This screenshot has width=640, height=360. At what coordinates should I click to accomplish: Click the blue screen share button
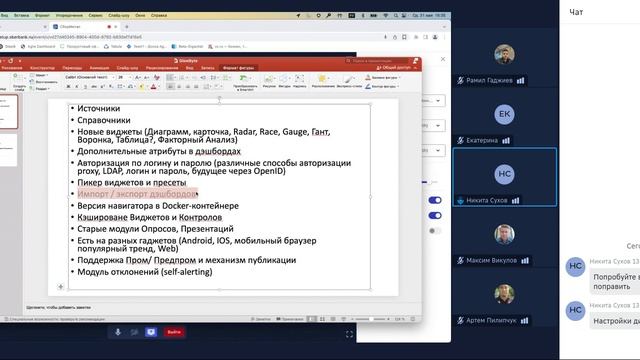151,332
